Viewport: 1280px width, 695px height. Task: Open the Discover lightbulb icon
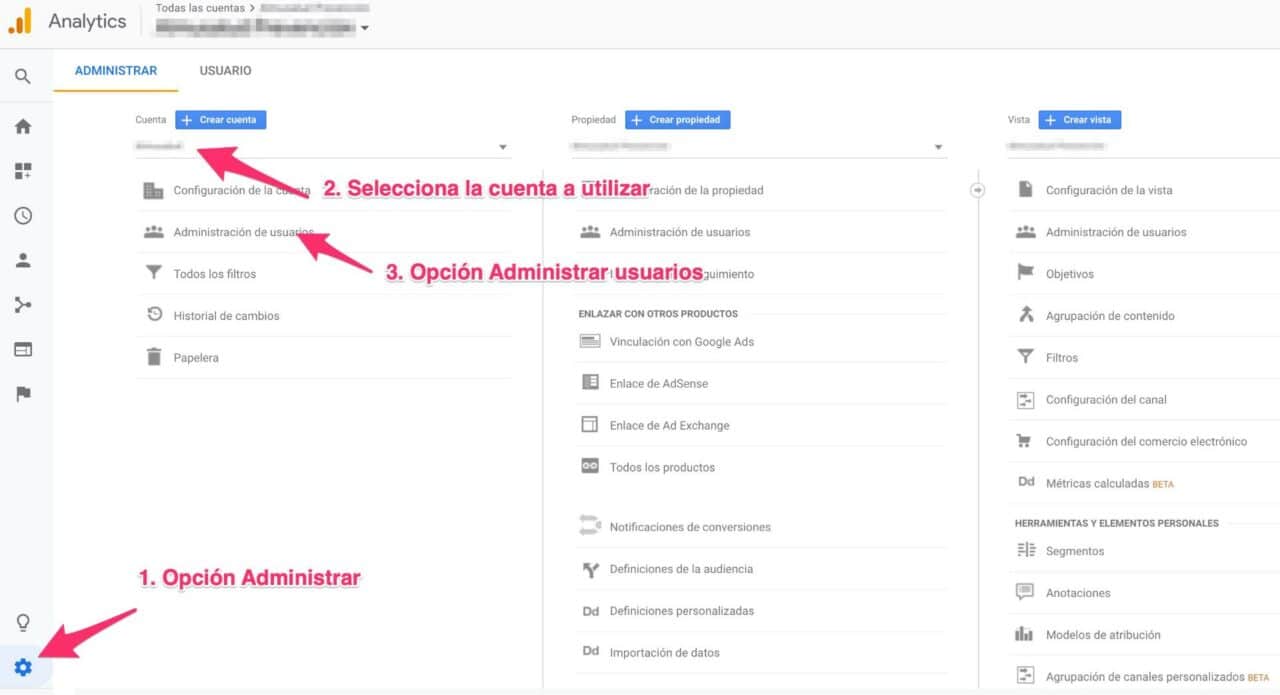coord(23,622)
